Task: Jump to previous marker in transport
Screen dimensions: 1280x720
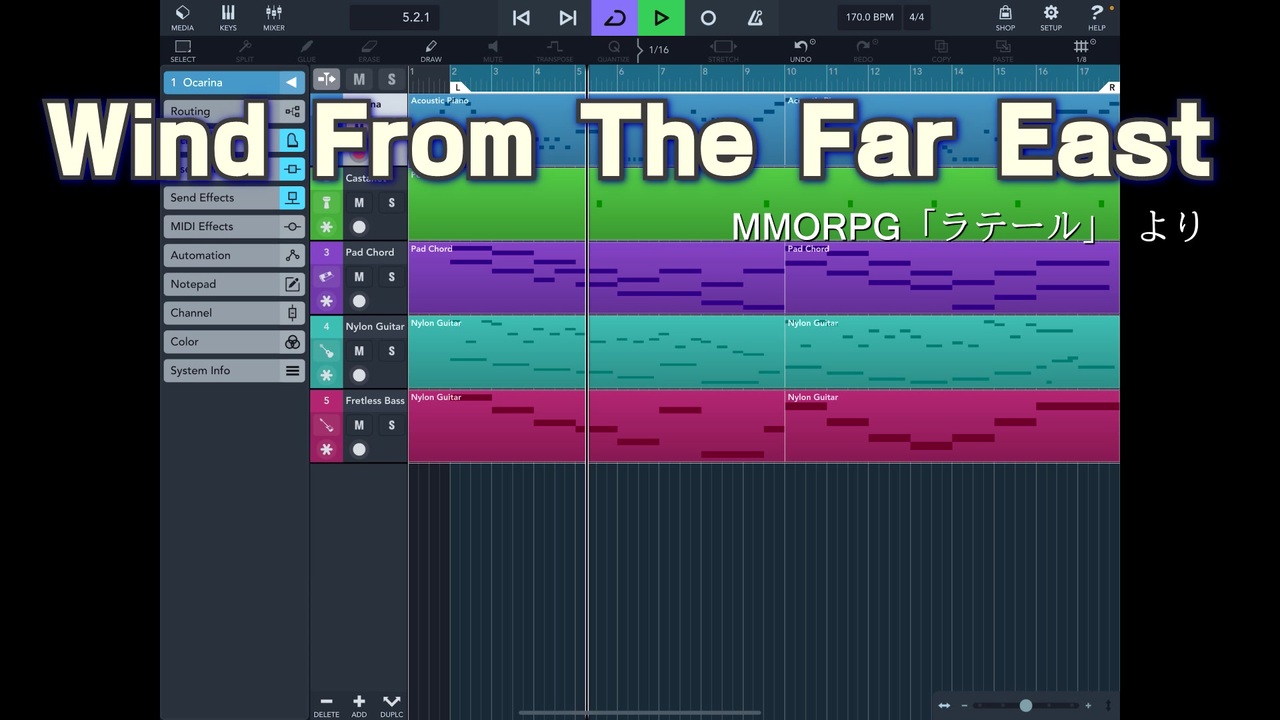Action: [521, 17]
